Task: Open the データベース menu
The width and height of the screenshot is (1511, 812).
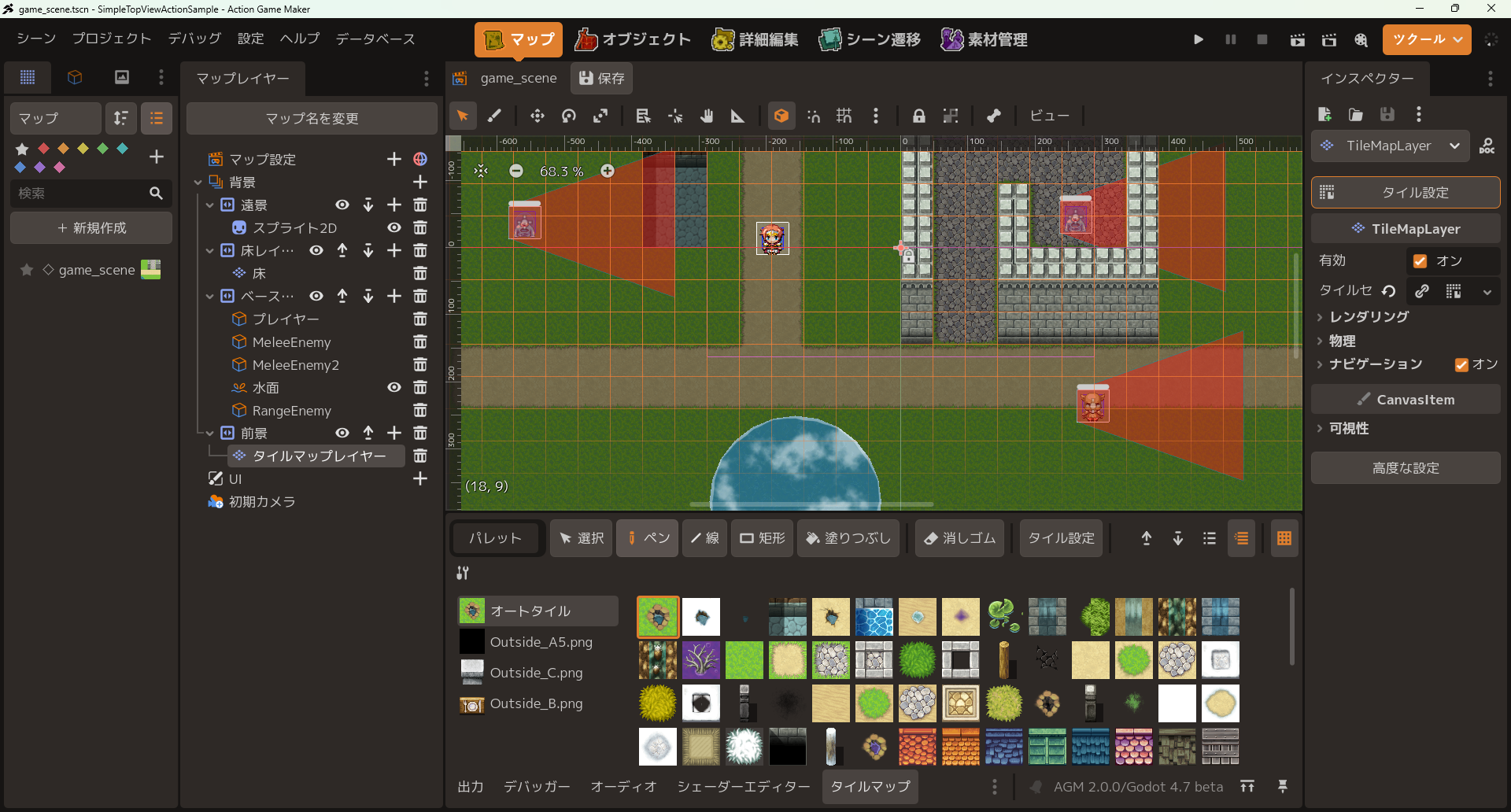Action: coord(375,39)
